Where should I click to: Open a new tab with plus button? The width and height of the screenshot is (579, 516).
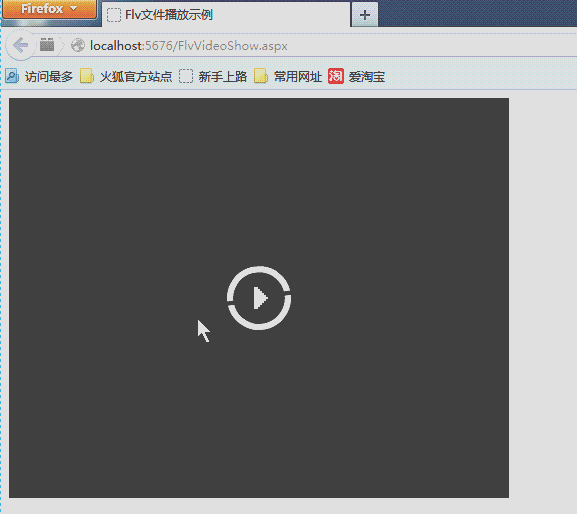[364, 15]
